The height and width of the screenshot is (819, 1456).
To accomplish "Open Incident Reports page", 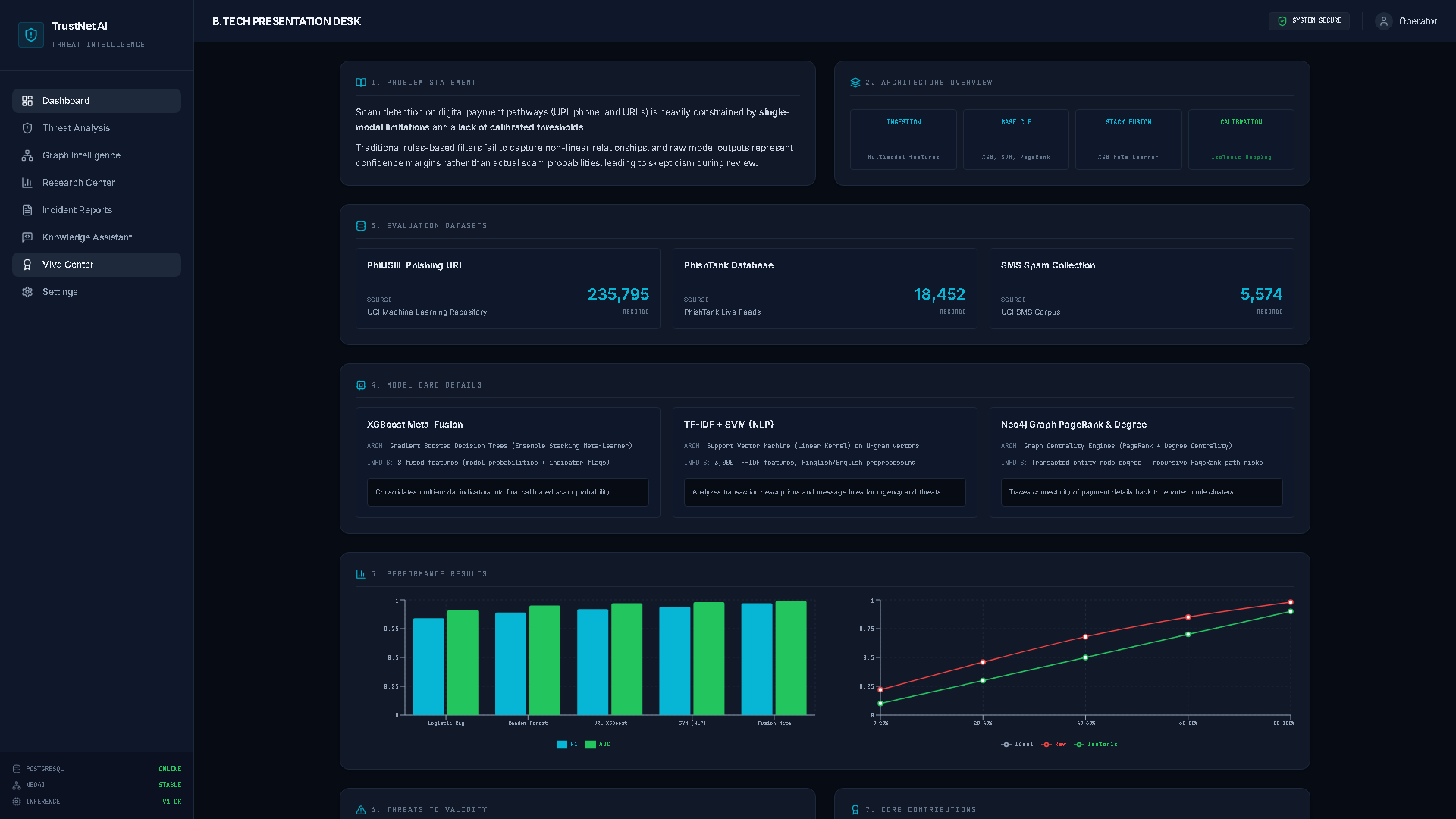I will pyautogui.click(x=96, y=210).
